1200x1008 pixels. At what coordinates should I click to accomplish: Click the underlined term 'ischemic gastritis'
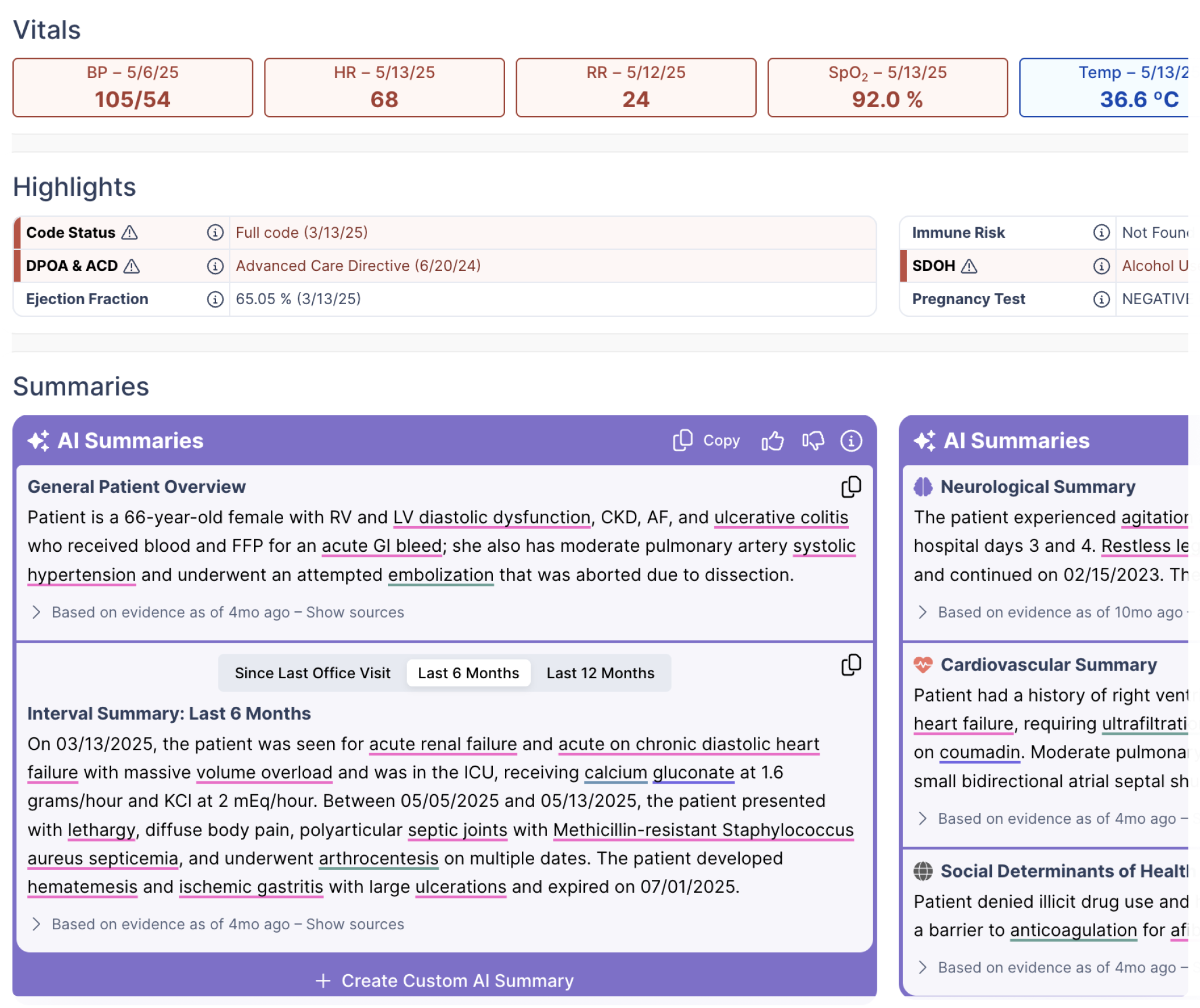pyautogui.click(x=250, y=886)
